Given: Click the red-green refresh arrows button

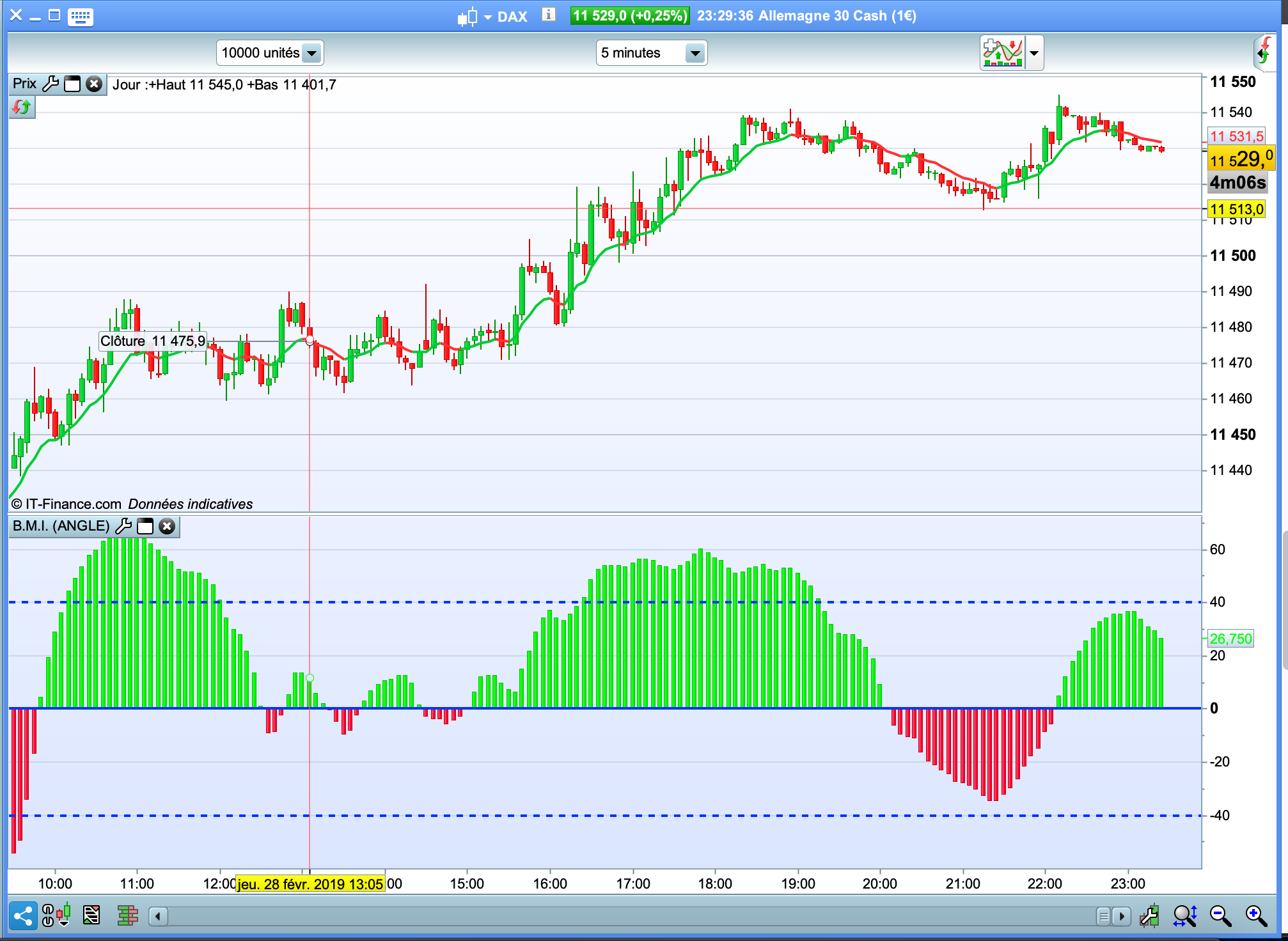Looking at the screenshot, I should coord(21,107).
